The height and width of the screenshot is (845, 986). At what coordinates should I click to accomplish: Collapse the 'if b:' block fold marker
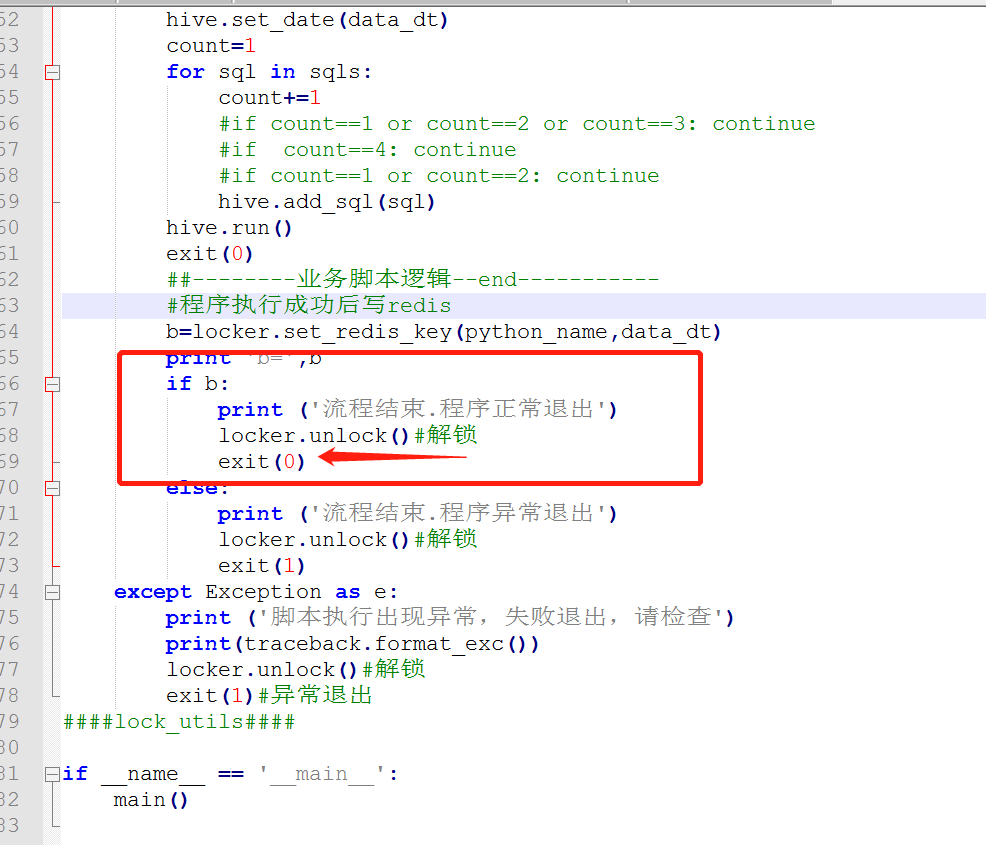coord(53,385)
